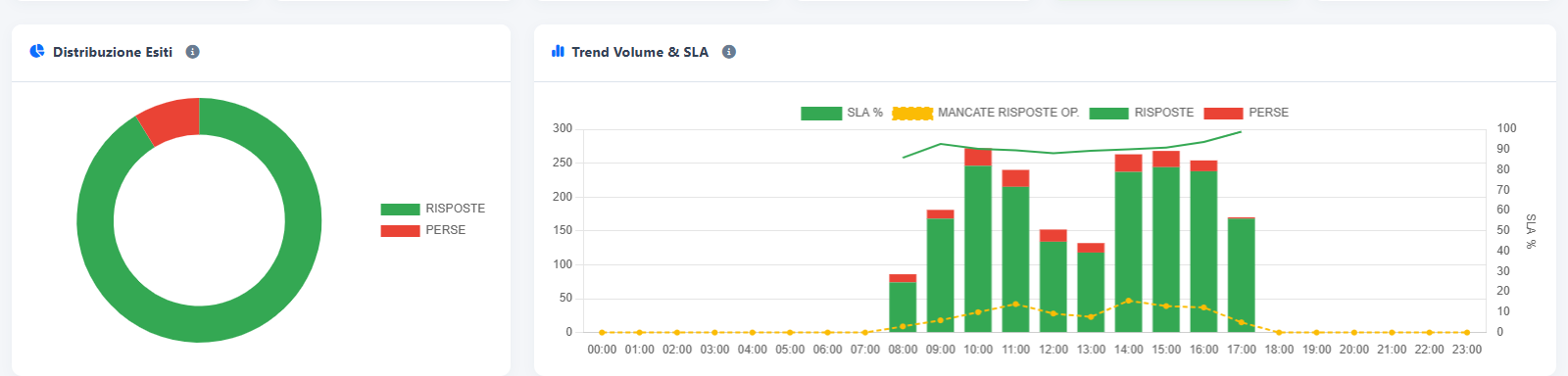Click the yellow data point at 23:00
The image size is (1568, 376).
(x=1467, y=333)
